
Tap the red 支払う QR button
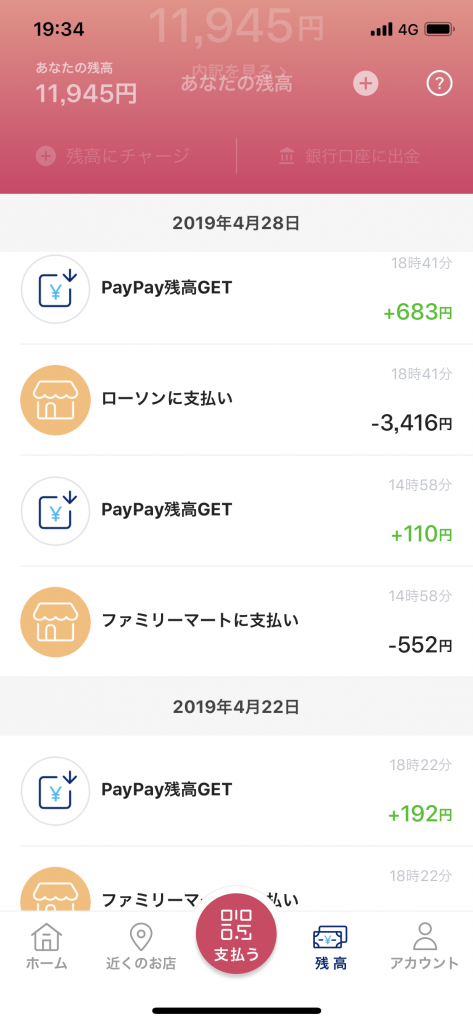click(x=236, y=933)
